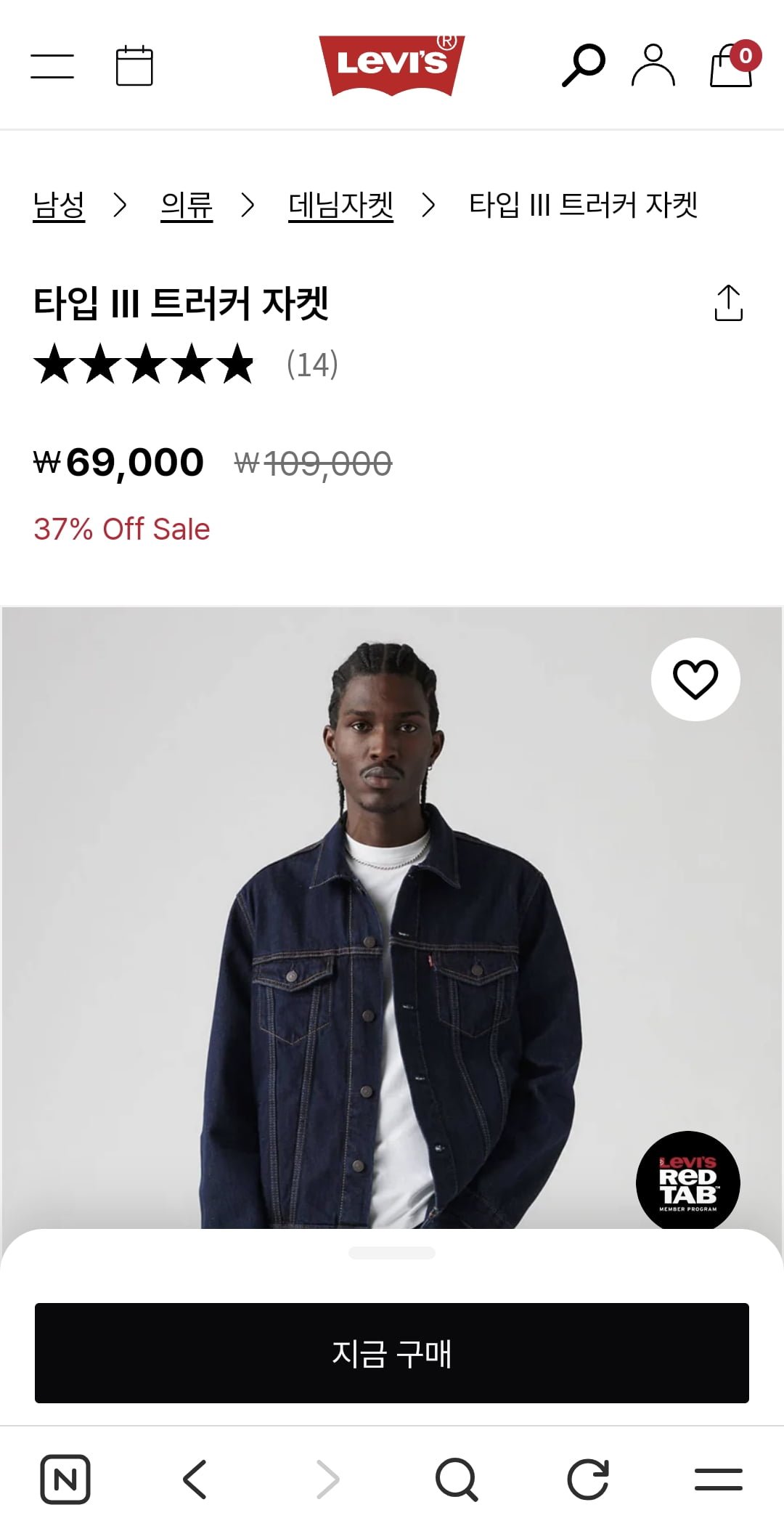Open the 데님자켓 breadcrumb link
The image size is (784, 1534).
coord(340,206)
